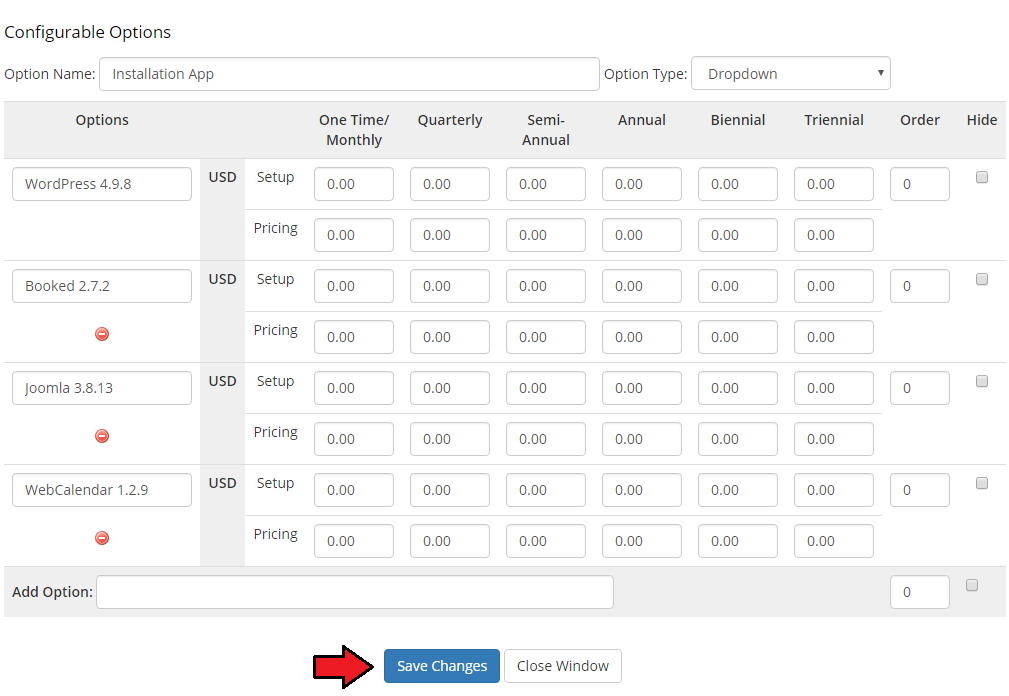This screenshot has width=1009, height=696.
Task: Focus the Option Name field
Action: coord(349,74)
